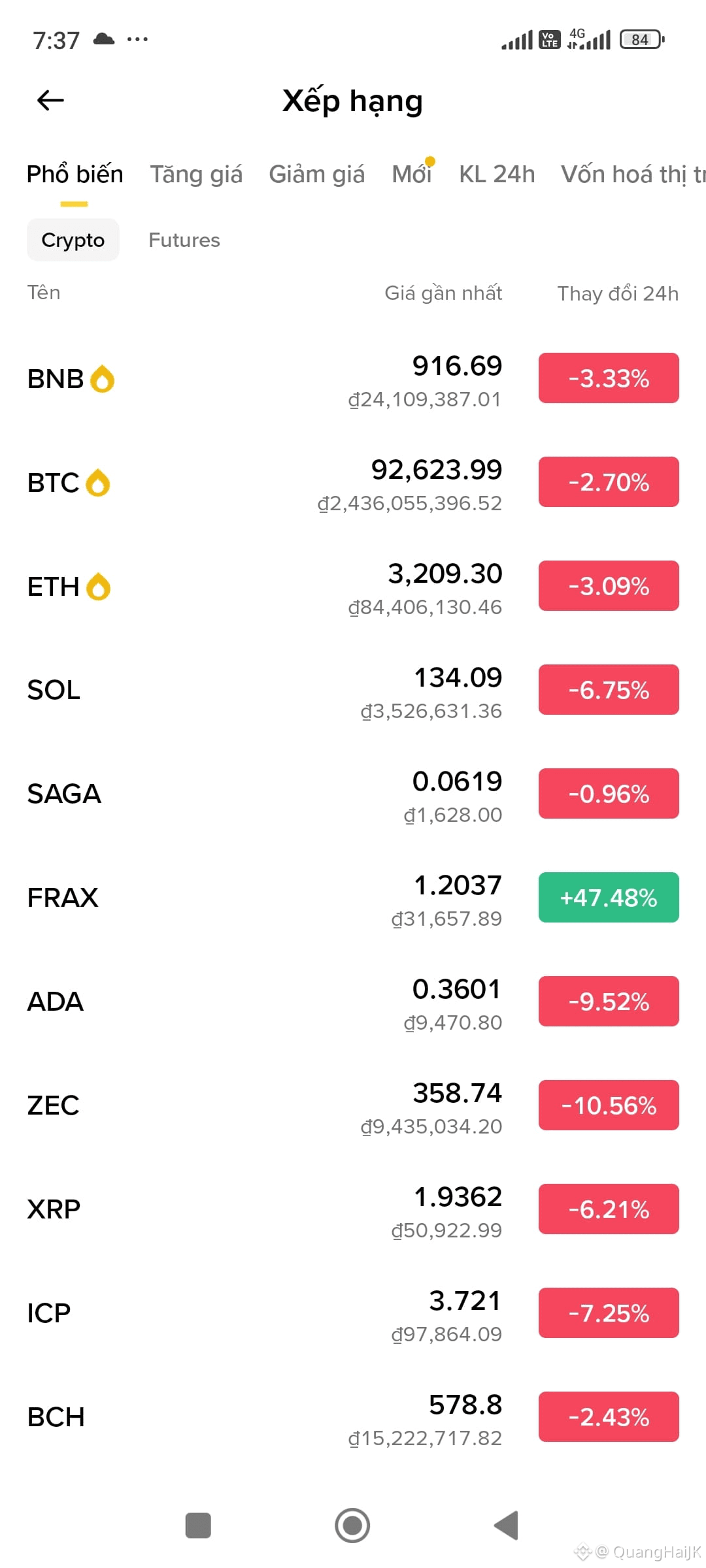Sort by Tên column header

(x=44, y=292)
